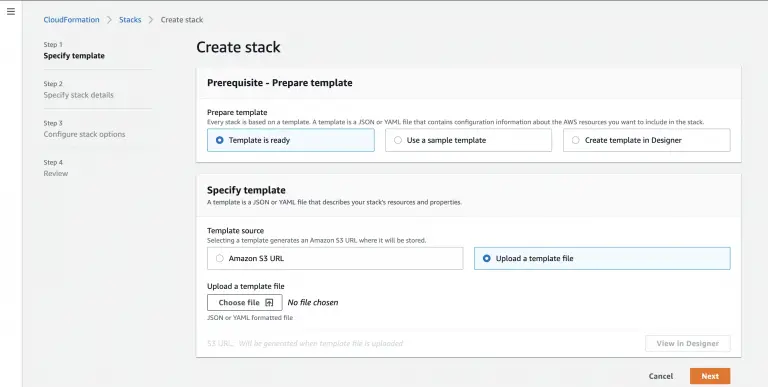Select Amazon S3 URL as template source

tap(335, 258)
